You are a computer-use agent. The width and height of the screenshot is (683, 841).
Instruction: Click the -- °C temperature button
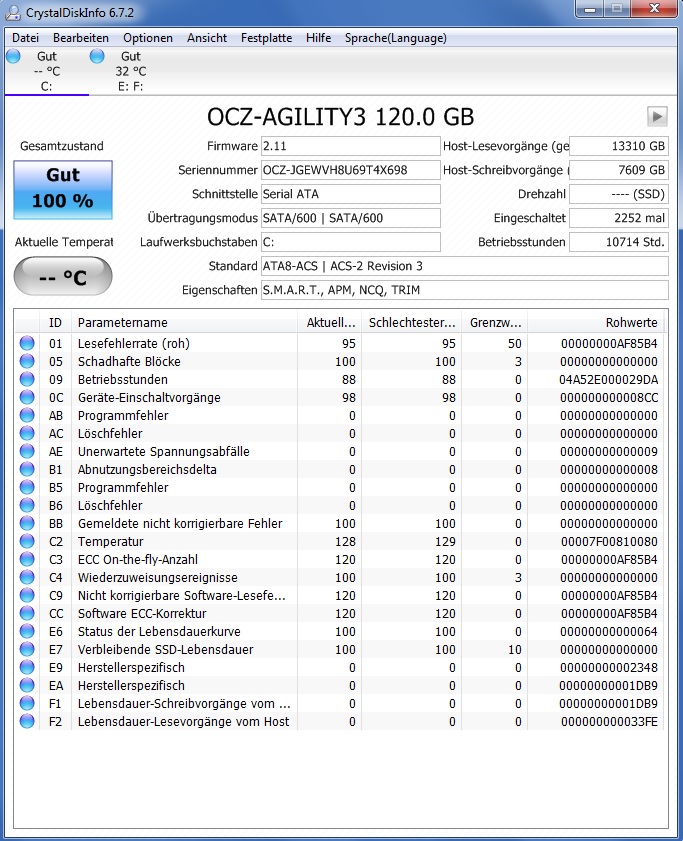coord(63,276)
